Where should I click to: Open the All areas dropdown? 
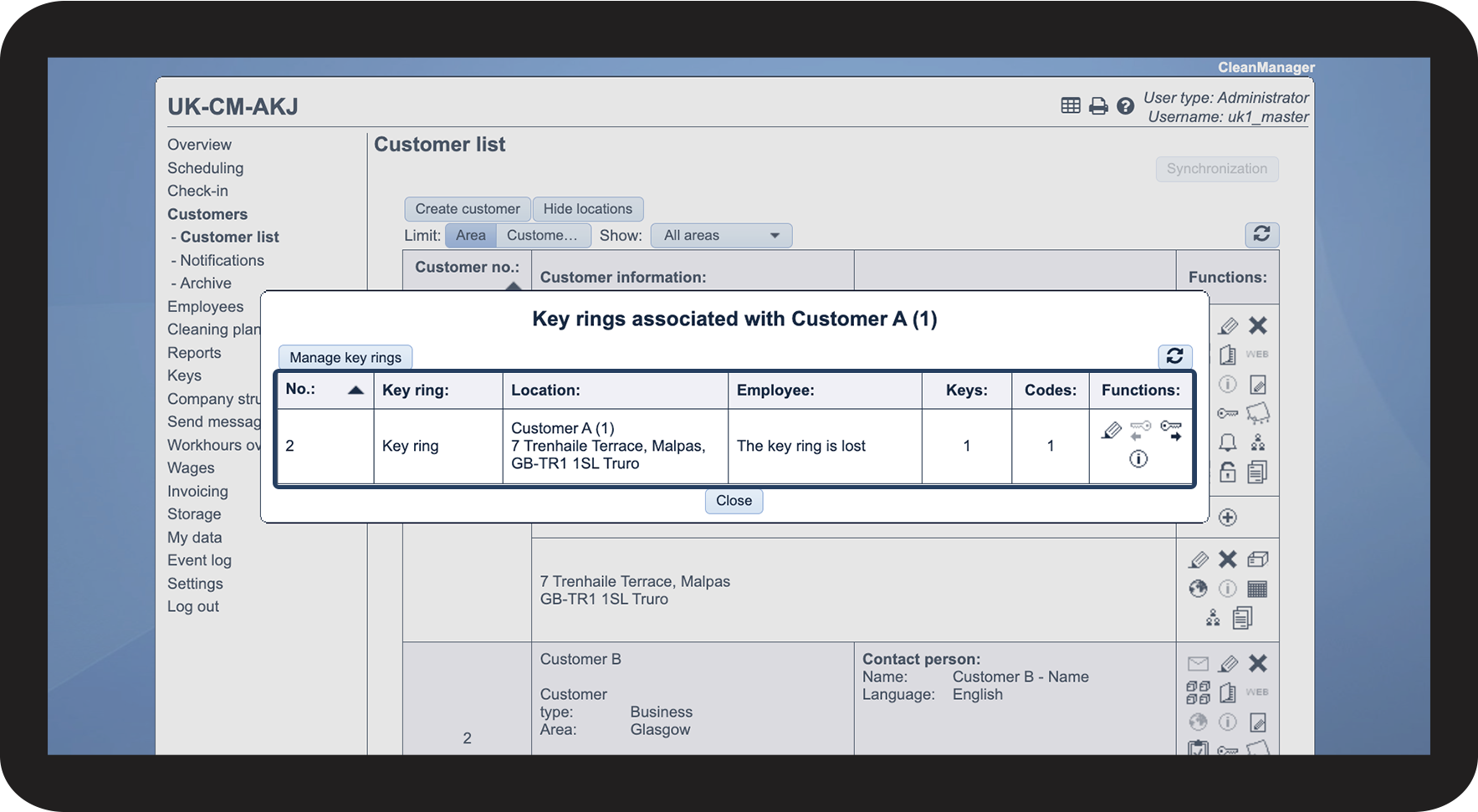tap(721, 236)
